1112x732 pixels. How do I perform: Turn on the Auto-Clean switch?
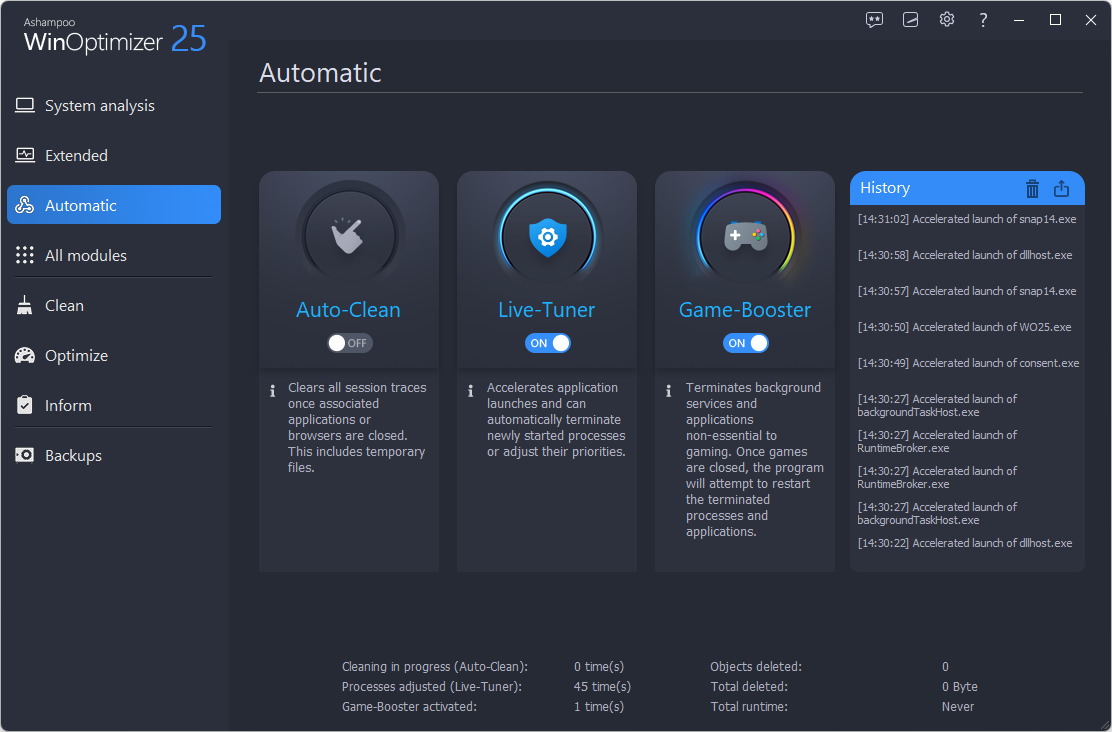tap(349, 343)
